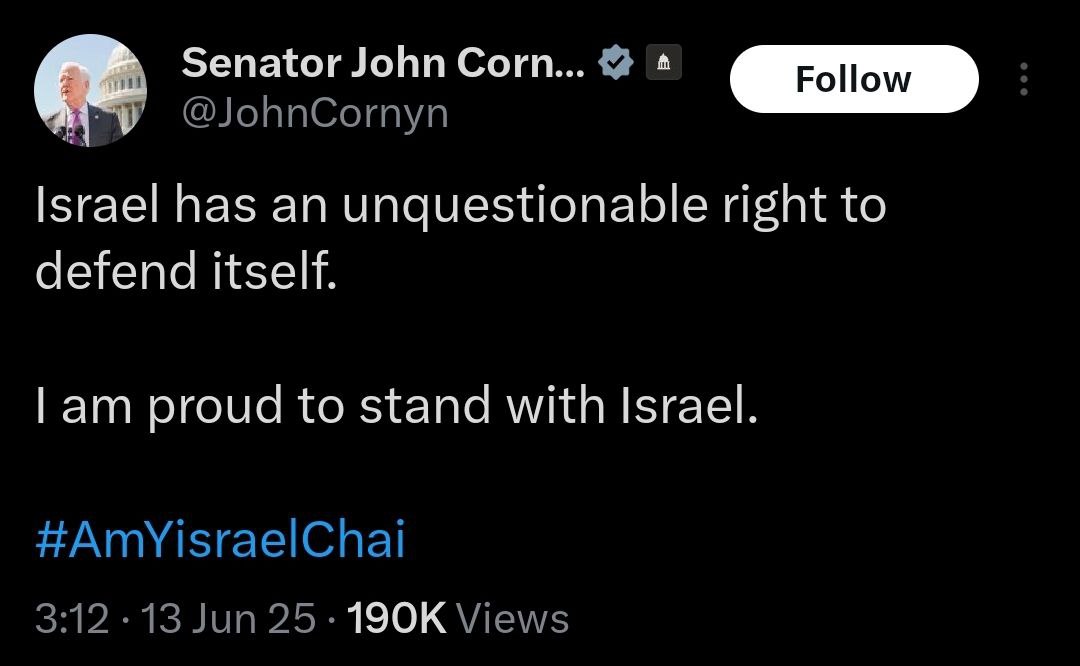Click the 3:12 post time
The height and width of the screenshot is (666, 1080).
(x=71, y=618)
